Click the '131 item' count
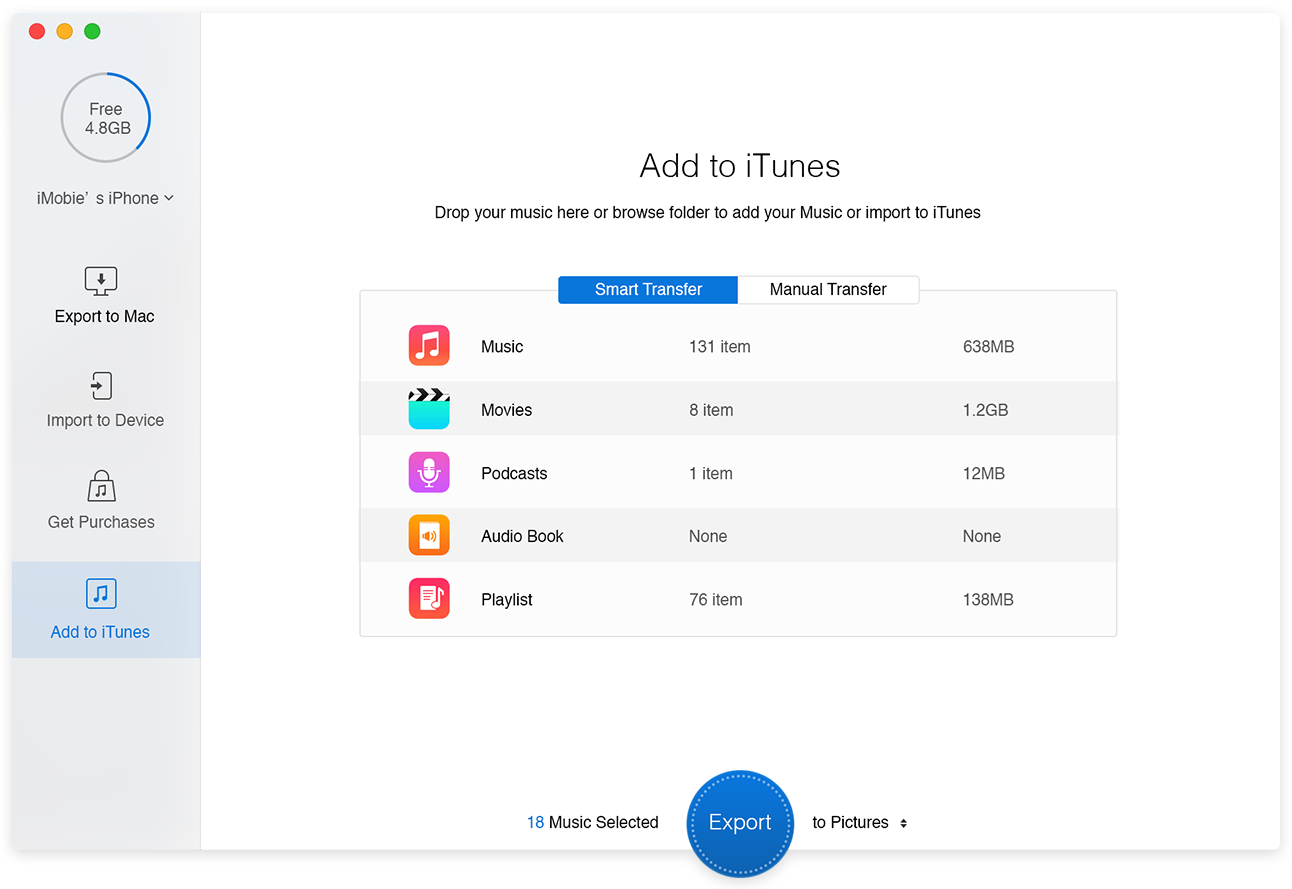The image size is (1292, 889). point(720,347)
